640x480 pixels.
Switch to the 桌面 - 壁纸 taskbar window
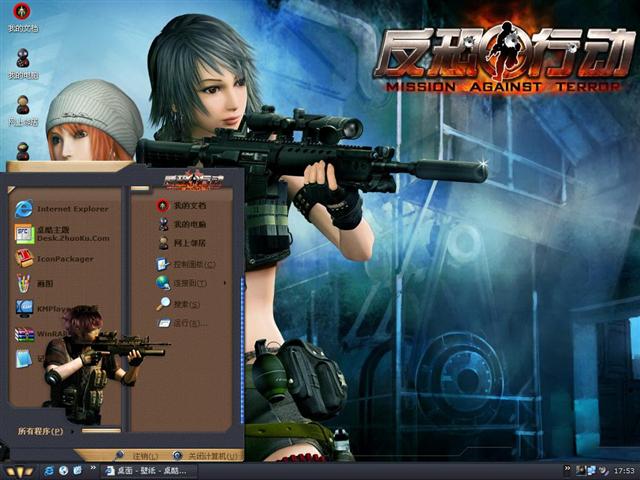coord(149,471)
